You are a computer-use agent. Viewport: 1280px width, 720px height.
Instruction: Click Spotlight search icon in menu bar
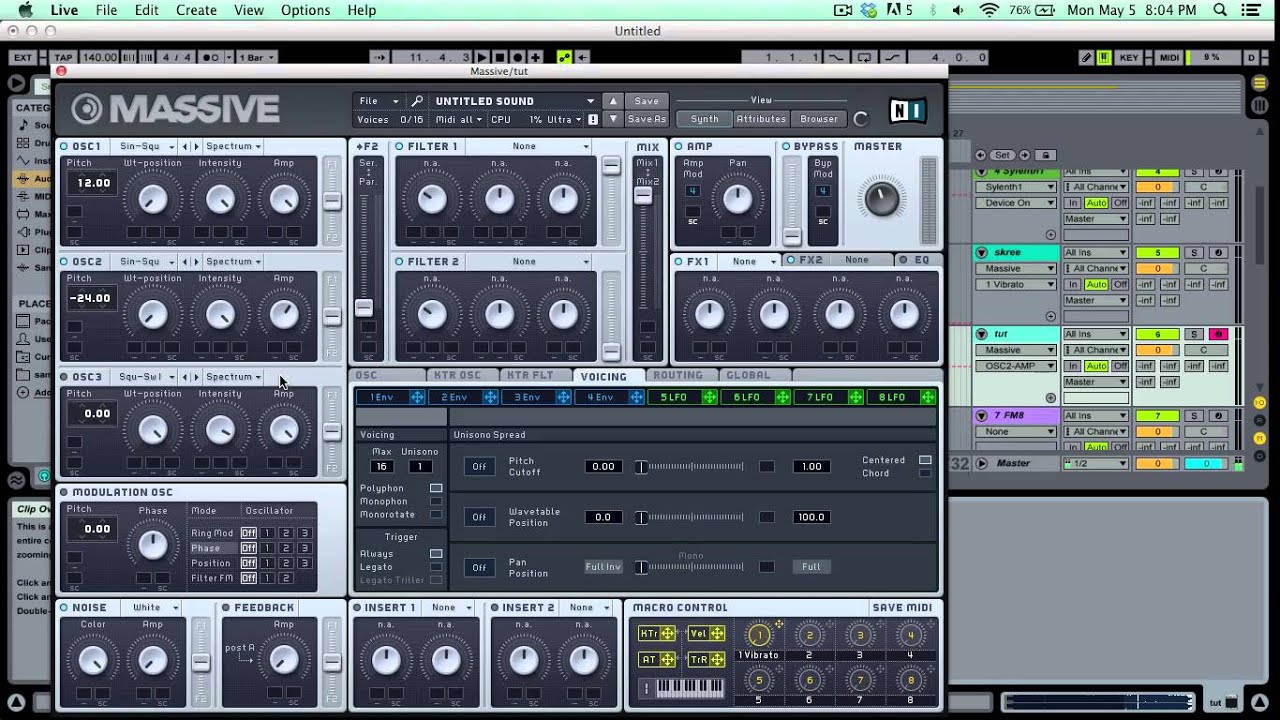point(1220,10)
